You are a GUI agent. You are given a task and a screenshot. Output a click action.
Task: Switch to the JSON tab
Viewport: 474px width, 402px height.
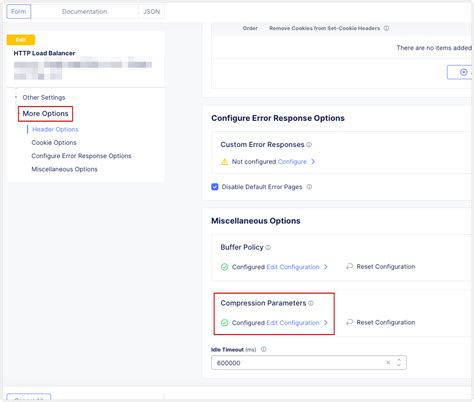(x=151, y=12)
